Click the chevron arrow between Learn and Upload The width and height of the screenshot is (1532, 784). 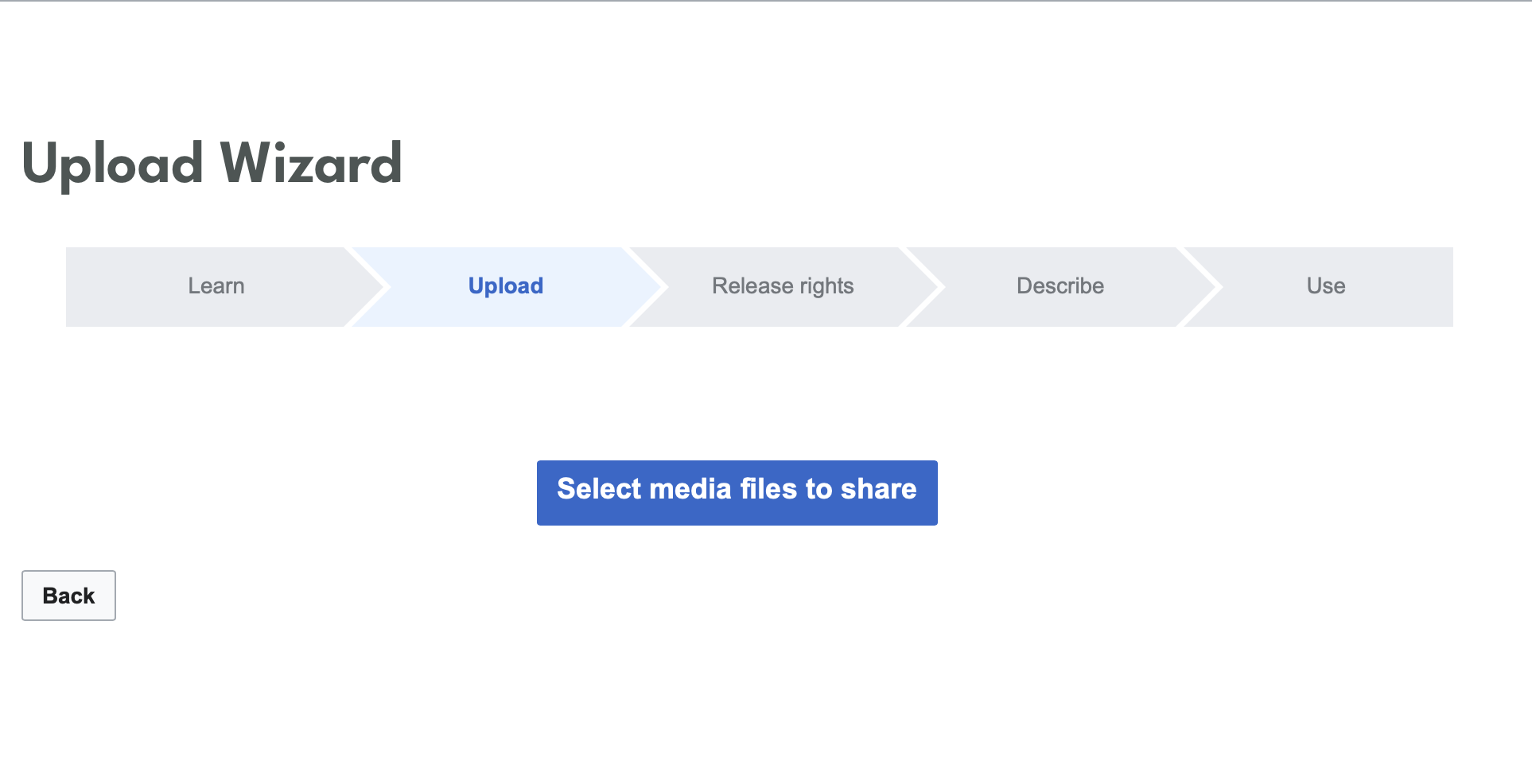point(368,286)
